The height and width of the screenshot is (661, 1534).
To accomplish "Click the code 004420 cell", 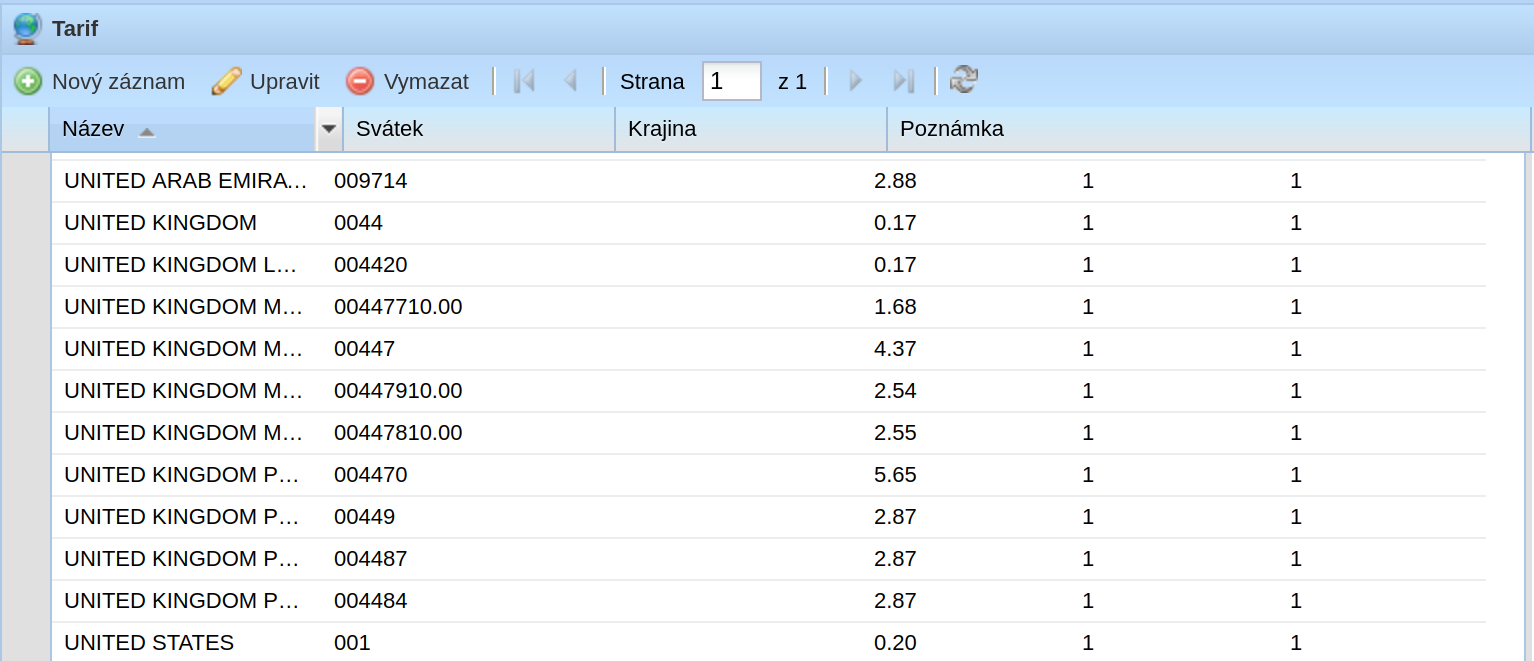I will (x=371, y=265).
